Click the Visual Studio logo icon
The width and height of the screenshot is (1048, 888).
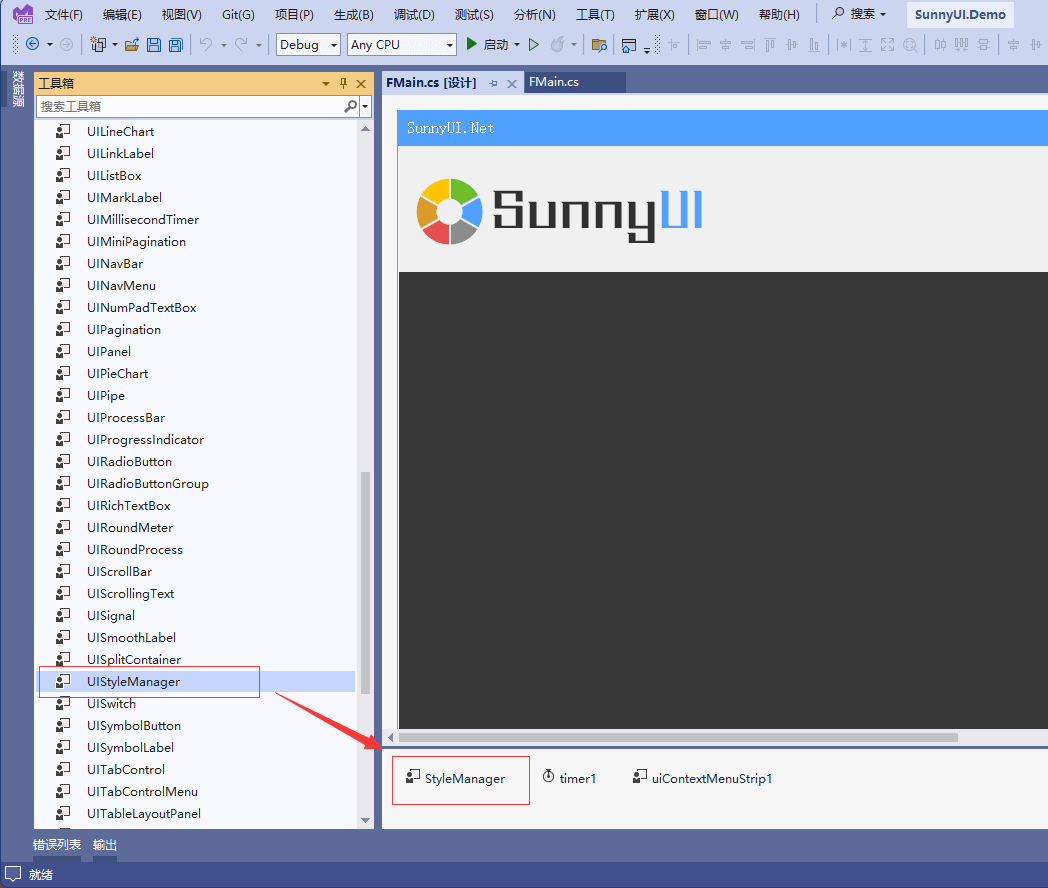point(23,13)
